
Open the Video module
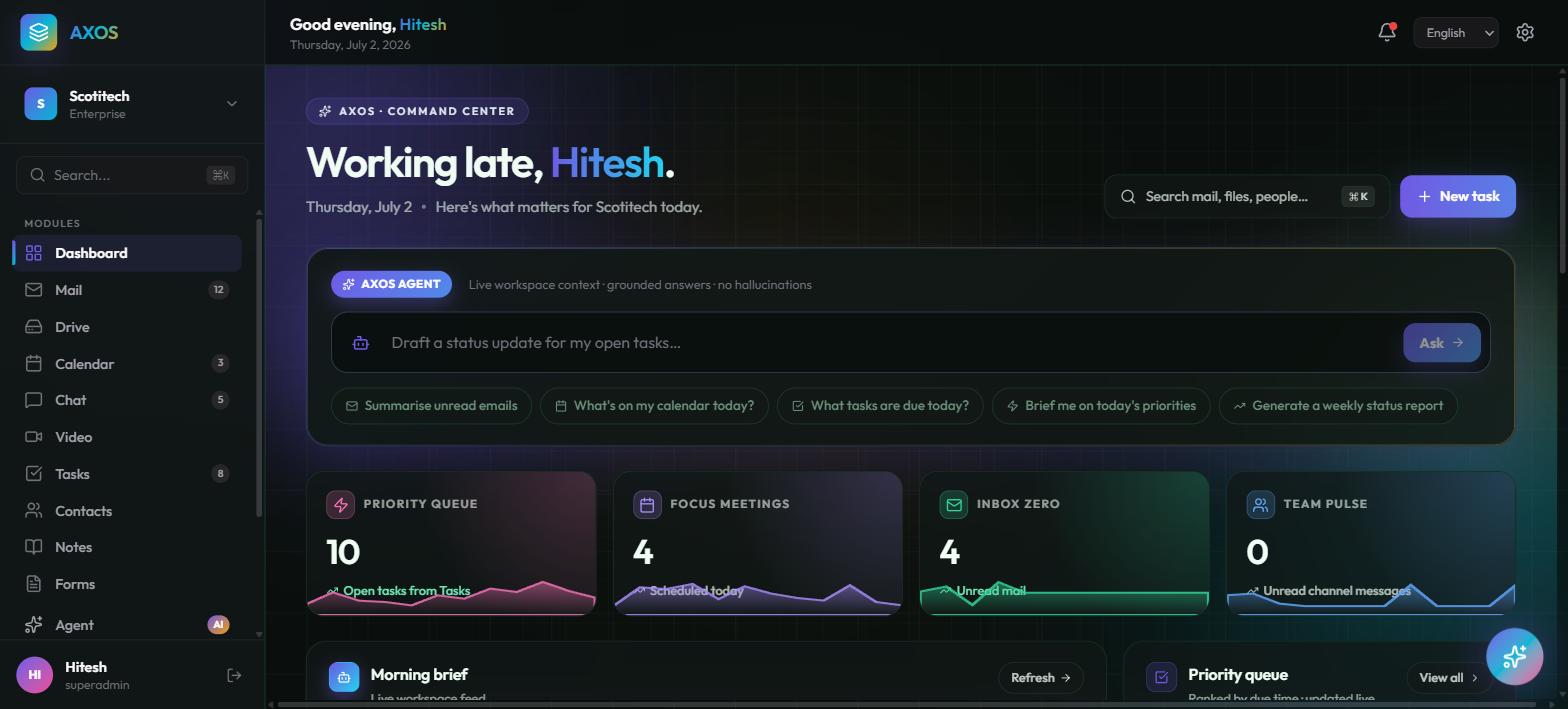[127, 437]
